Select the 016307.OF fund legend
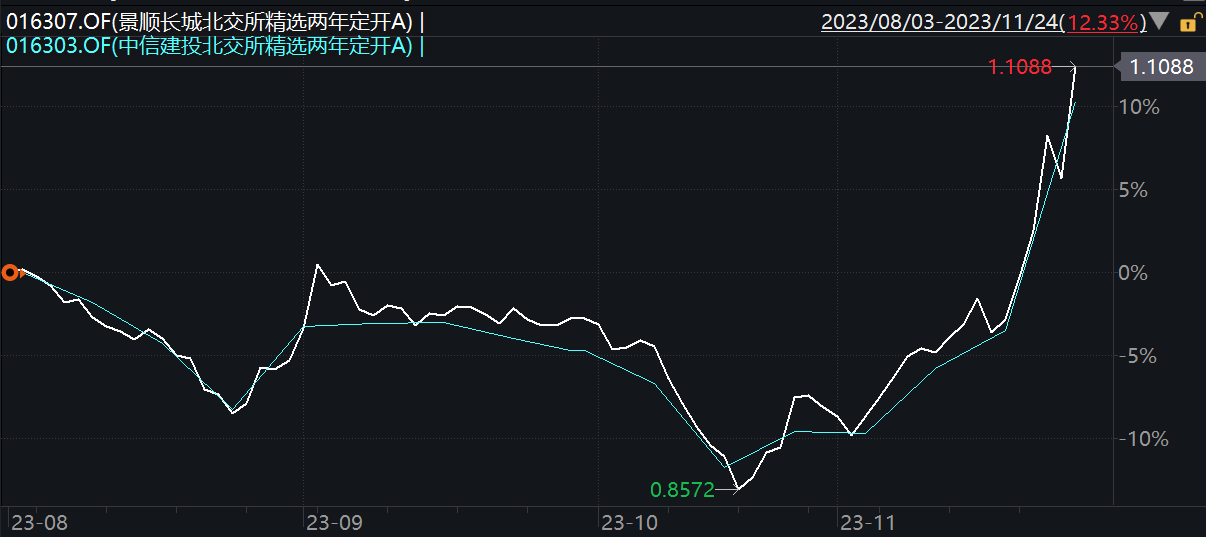The width and height of the screenshot is (1206, 537). click(210, 21)
